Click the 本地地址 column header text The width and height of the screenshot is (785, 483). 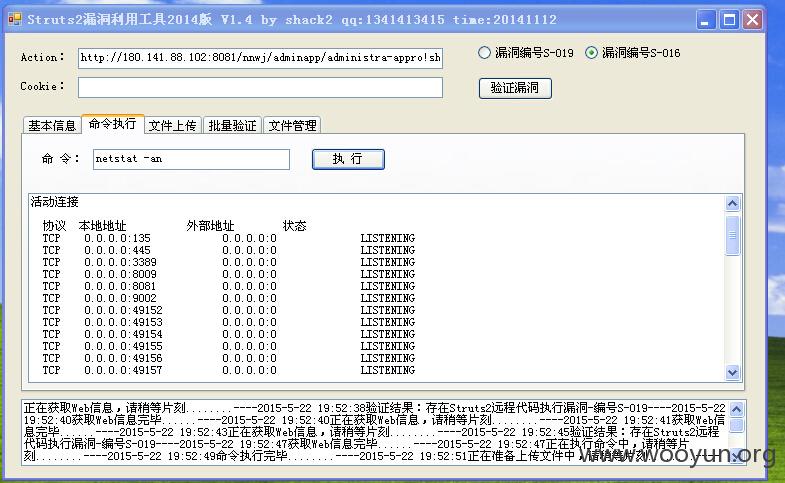pos(102,226)
